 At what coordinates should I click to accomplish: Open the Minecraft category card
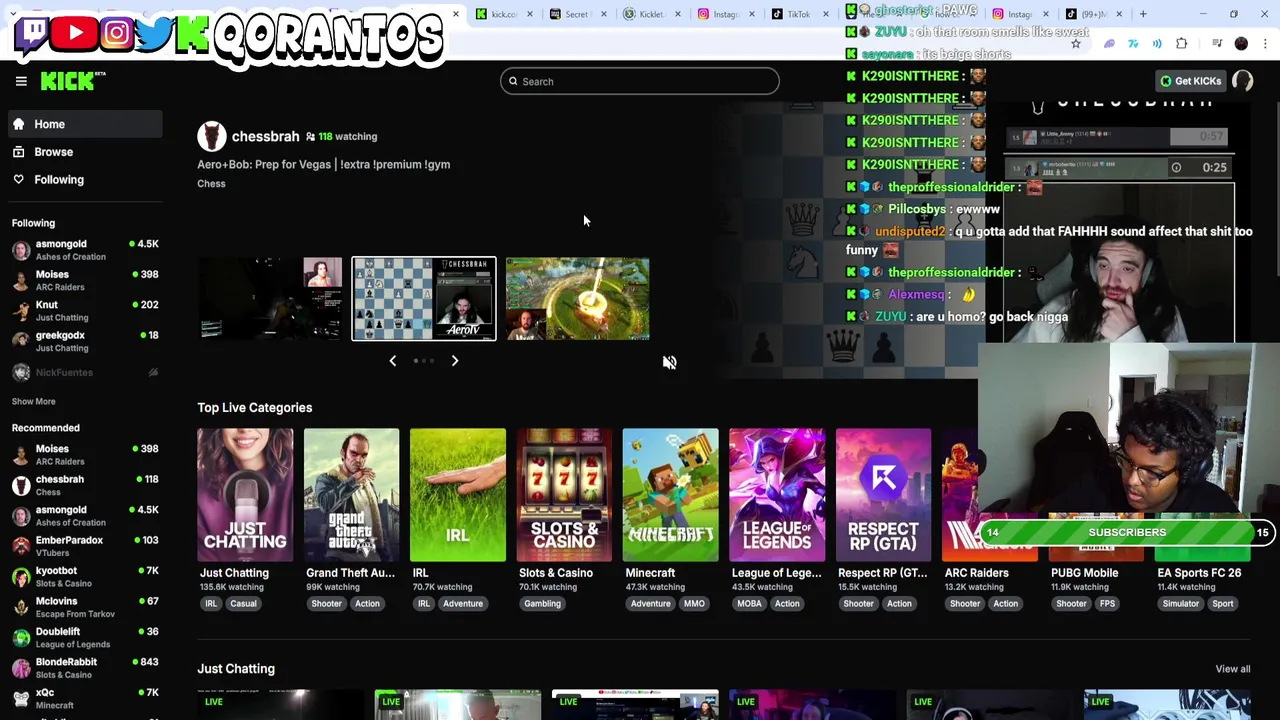point(670,495)
